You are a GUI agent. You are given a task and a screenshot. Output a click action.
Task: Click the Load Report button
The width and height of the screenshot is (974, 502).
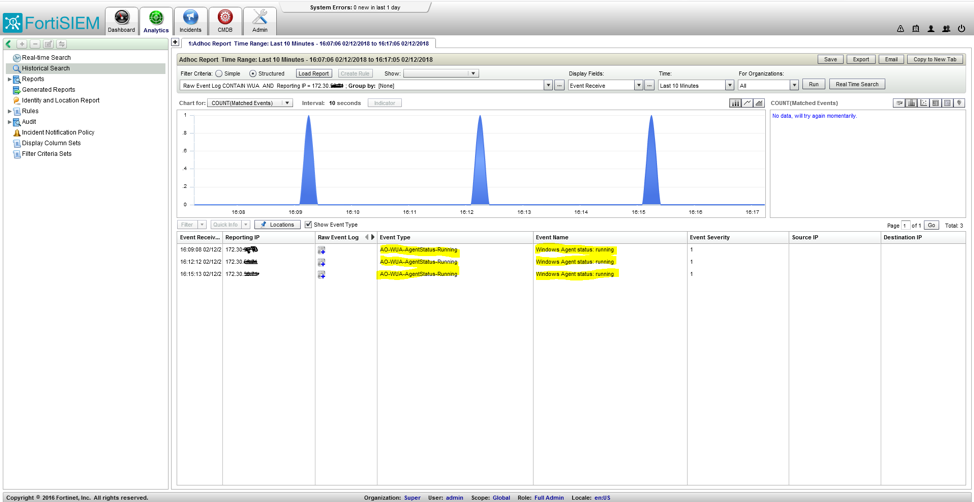(313, 74)
